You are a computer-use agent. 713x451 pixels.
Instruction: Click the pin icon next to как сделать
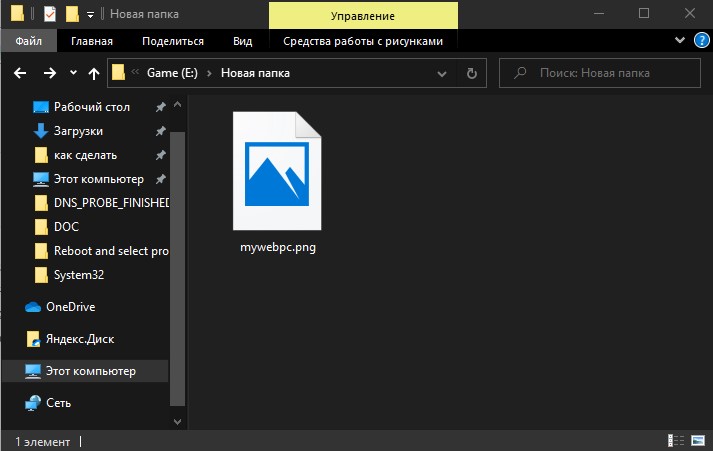point(161,155)
